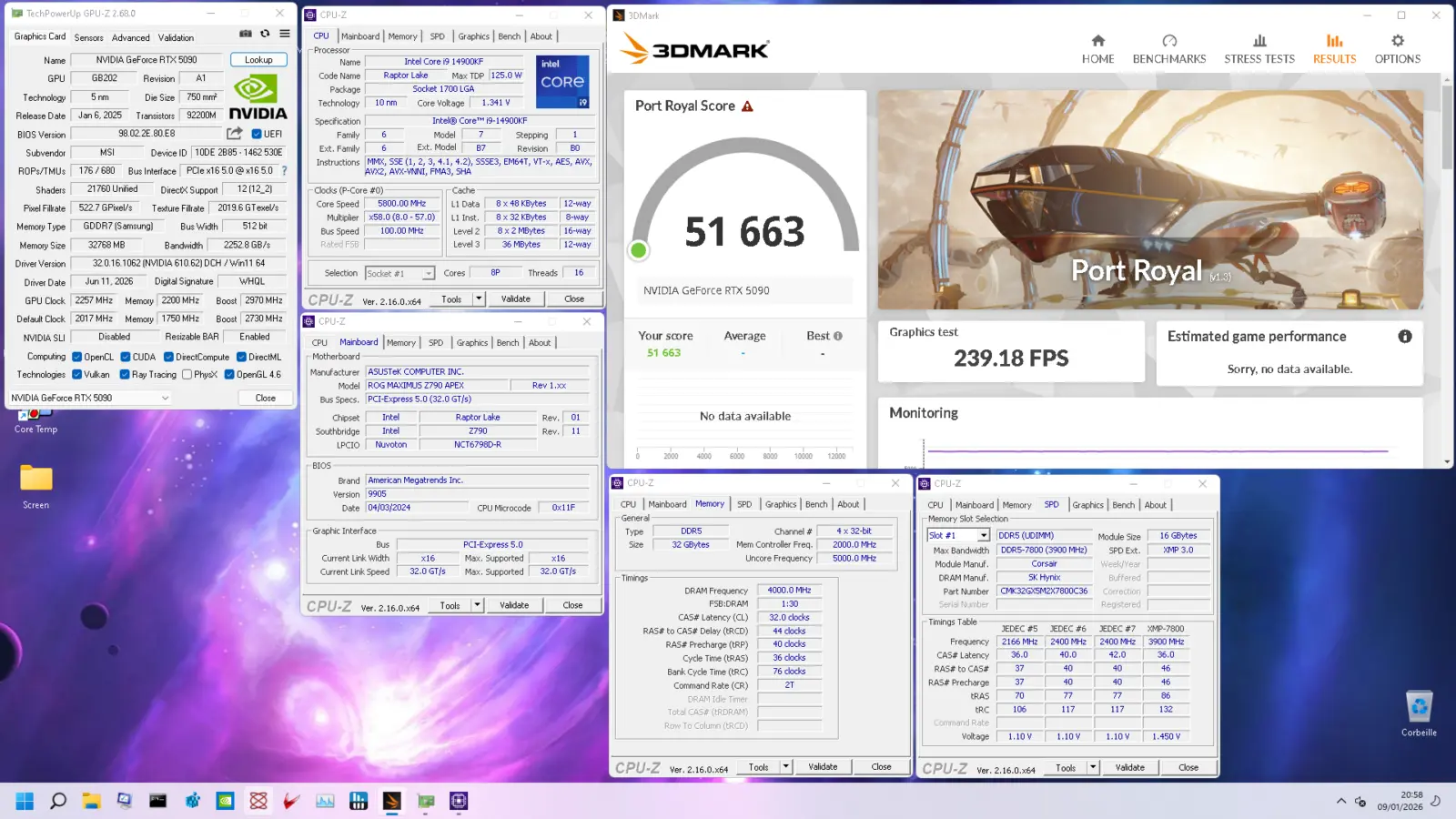Click the 3DMark scrollbar down arrow
This screenshot has width=1456, height=819.
1448,462
